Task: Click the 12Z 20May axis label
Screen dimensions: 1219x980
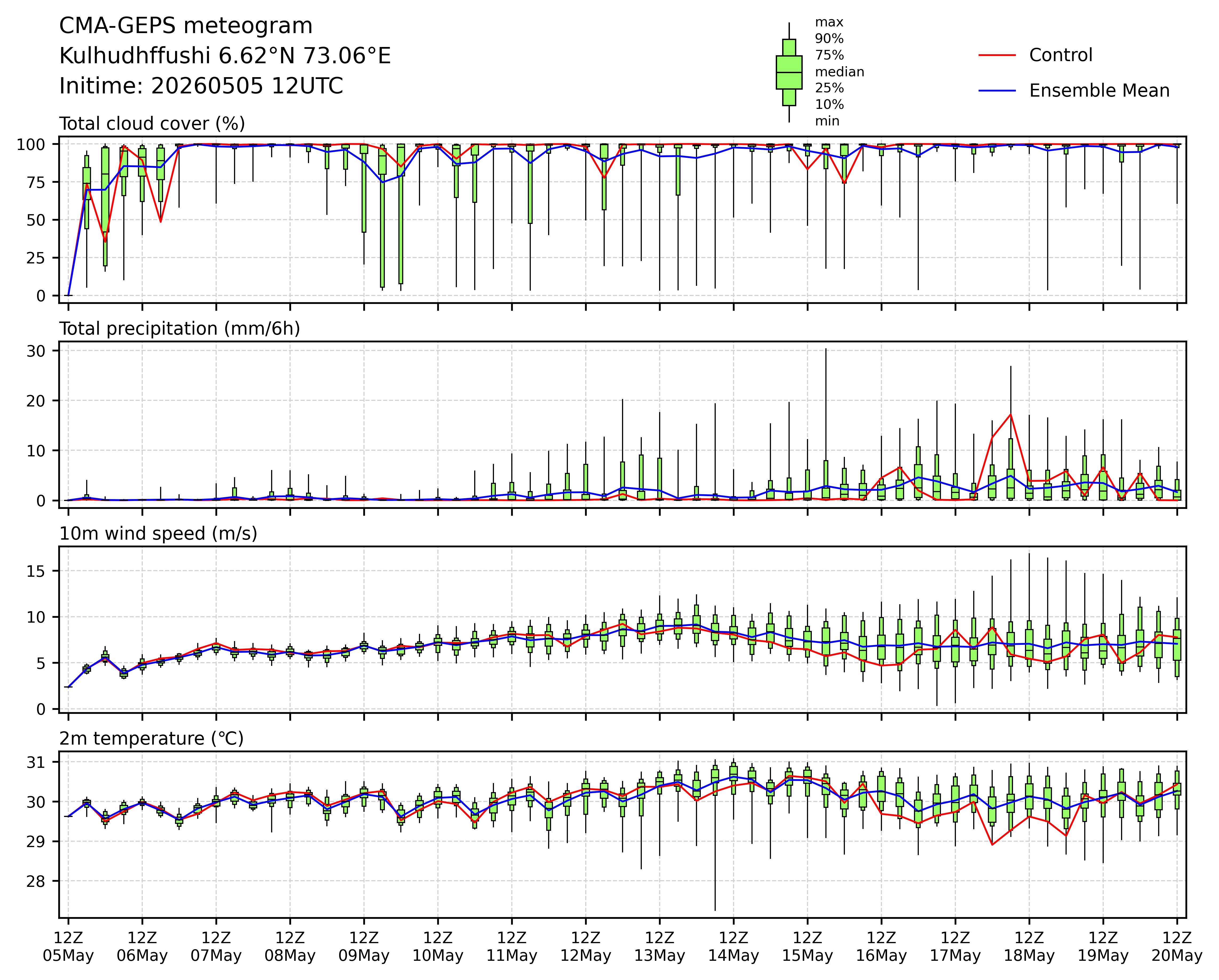Action: click(x=1177, y=947)
